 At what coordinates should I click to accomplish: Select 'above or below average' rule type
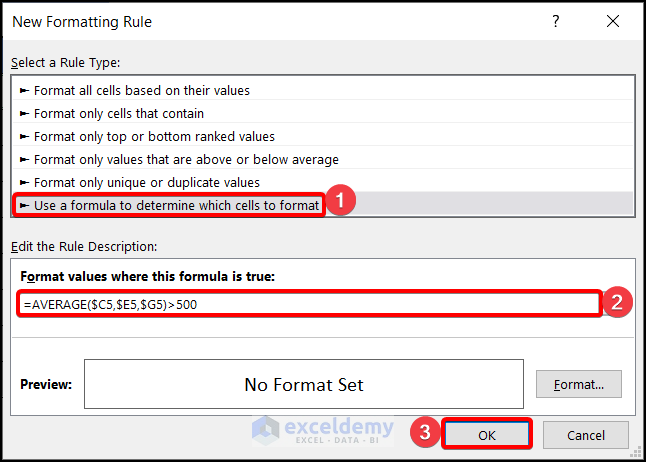coord(186,159)
